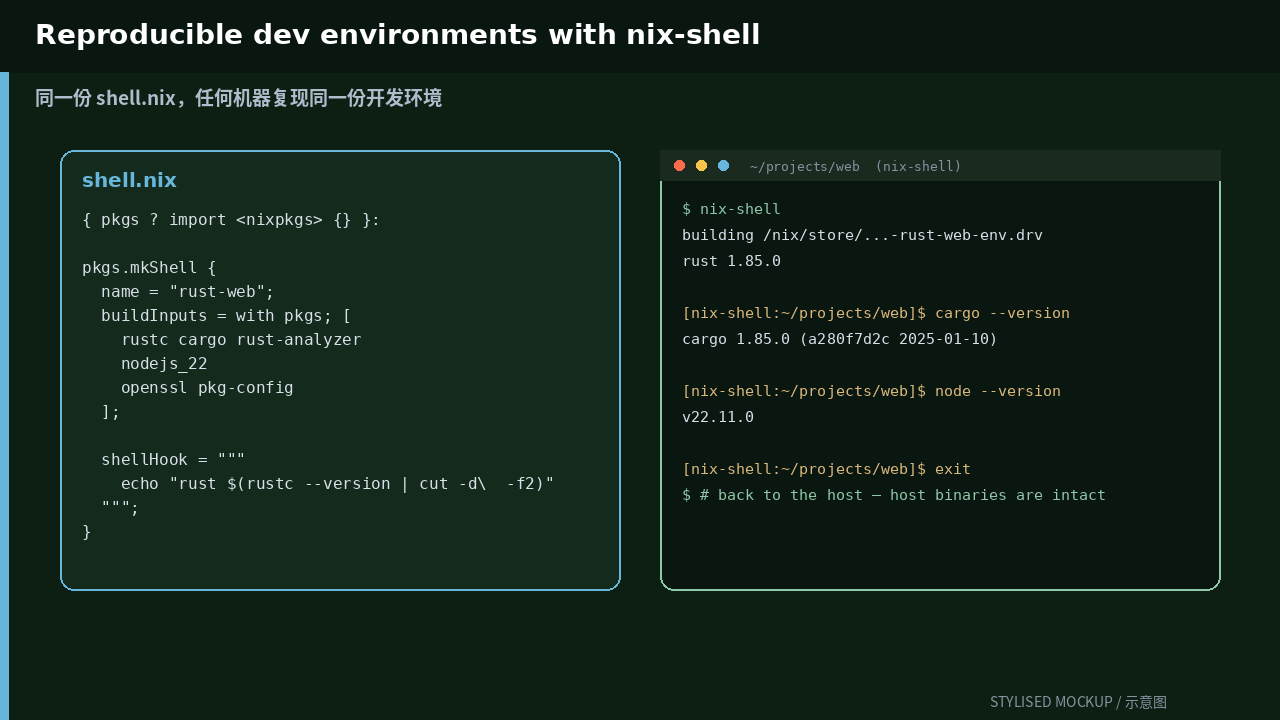
Task: Click the blue dot in terminal title bar
Action: (723, 166)
